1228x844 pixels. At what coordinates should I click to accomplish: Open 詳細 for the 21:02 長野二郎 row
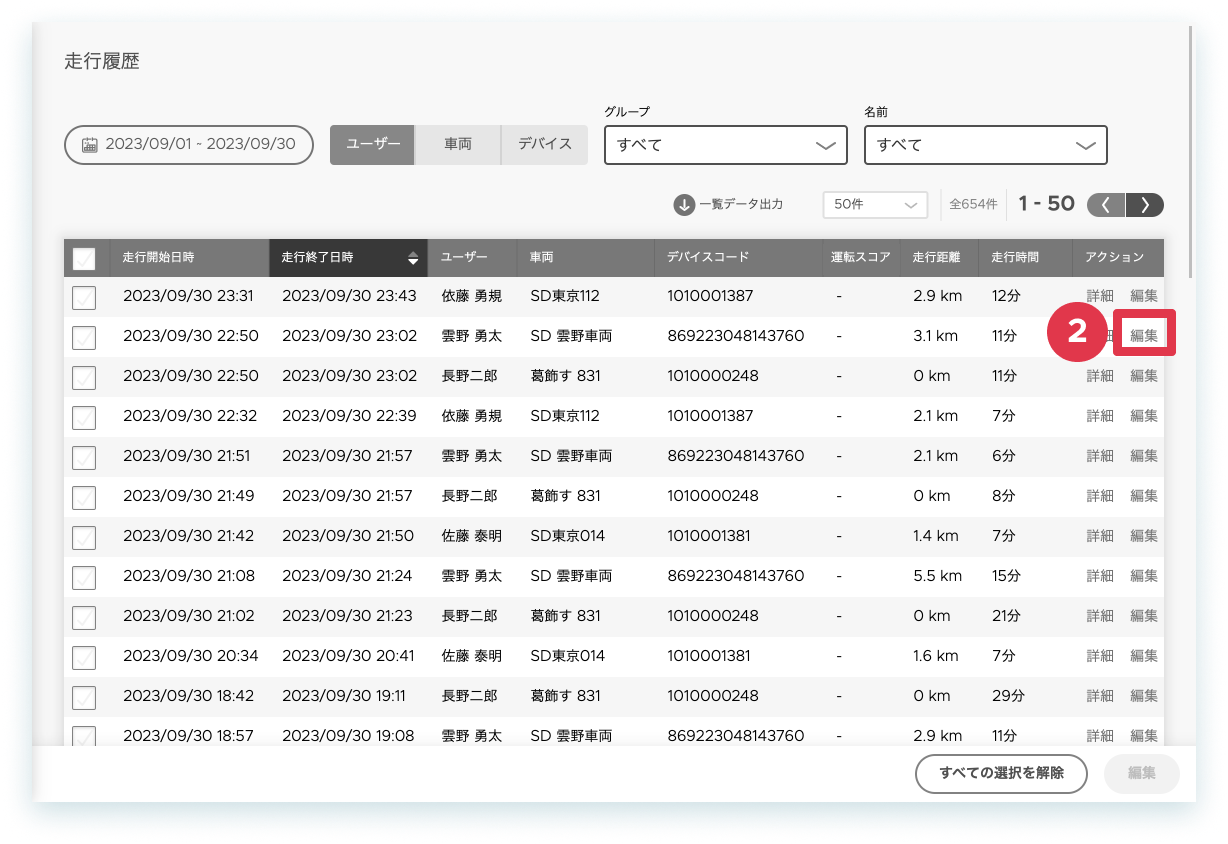[1100, 616]
